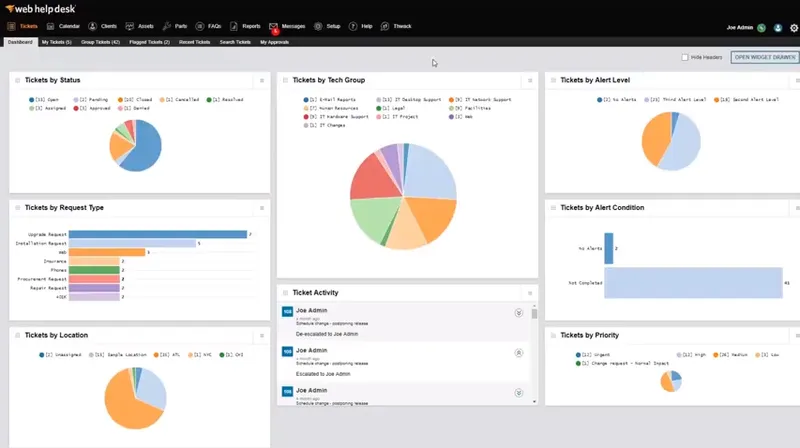Click the orange slice of Tickets by Location pie
The width and height of the screenshot is (800, 448).
[125, 403]
